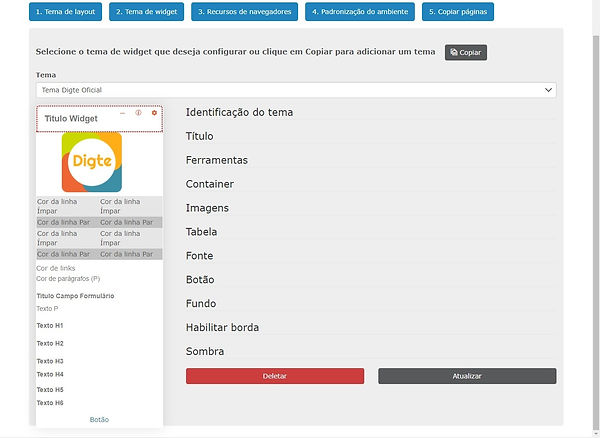Click the Titulo Widget heading

71,119
